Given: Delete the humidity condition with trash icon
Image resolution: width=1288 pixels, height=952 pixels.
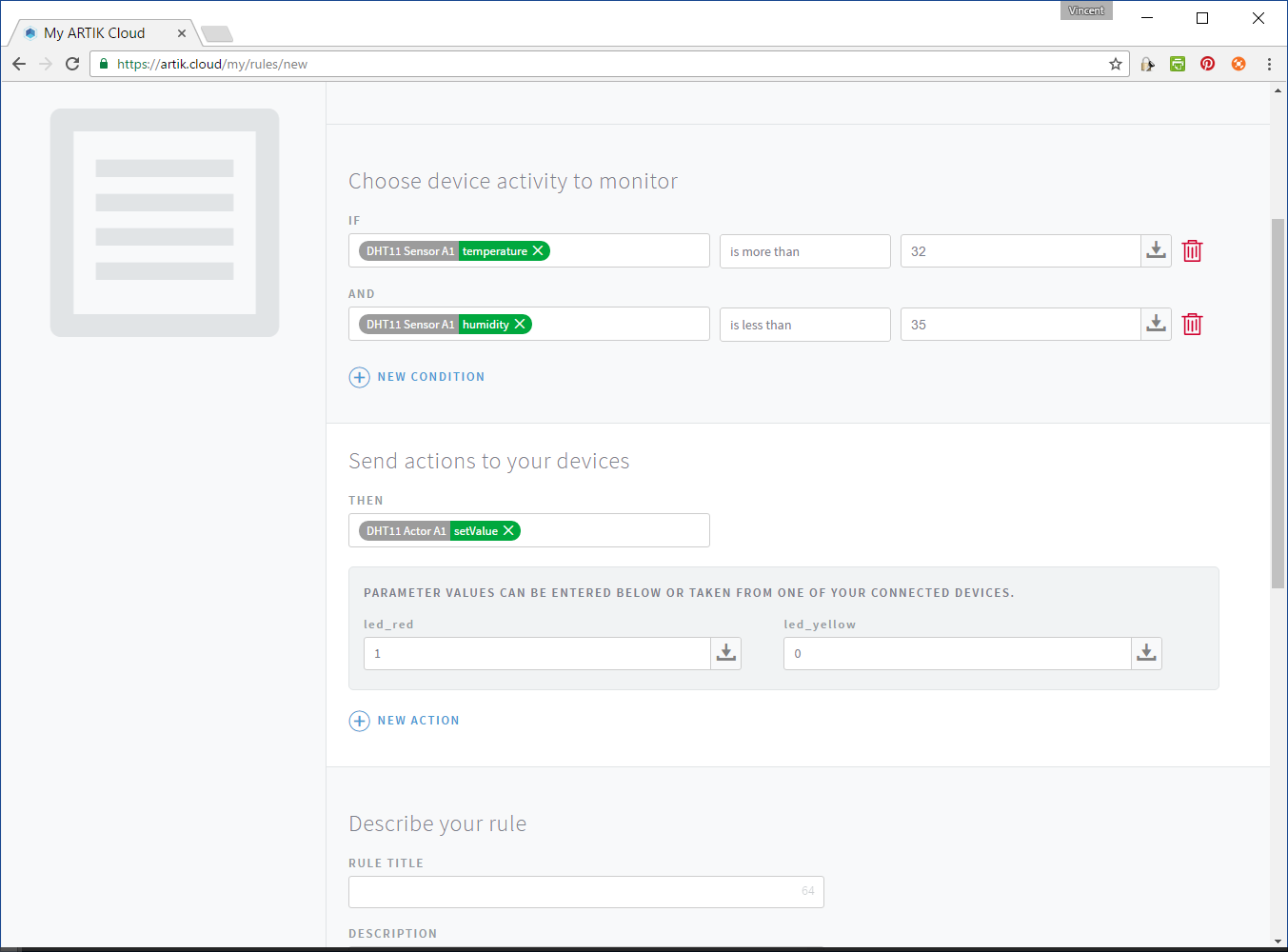Looking at the screenshot, I should pos(1192,324).
